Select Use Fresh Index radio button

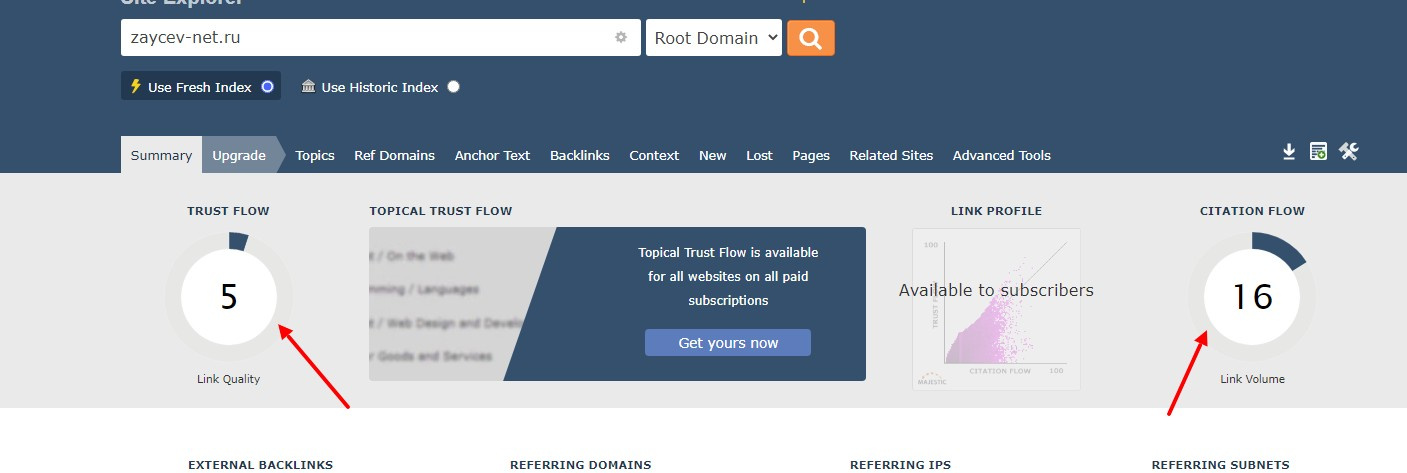[267, 87]
